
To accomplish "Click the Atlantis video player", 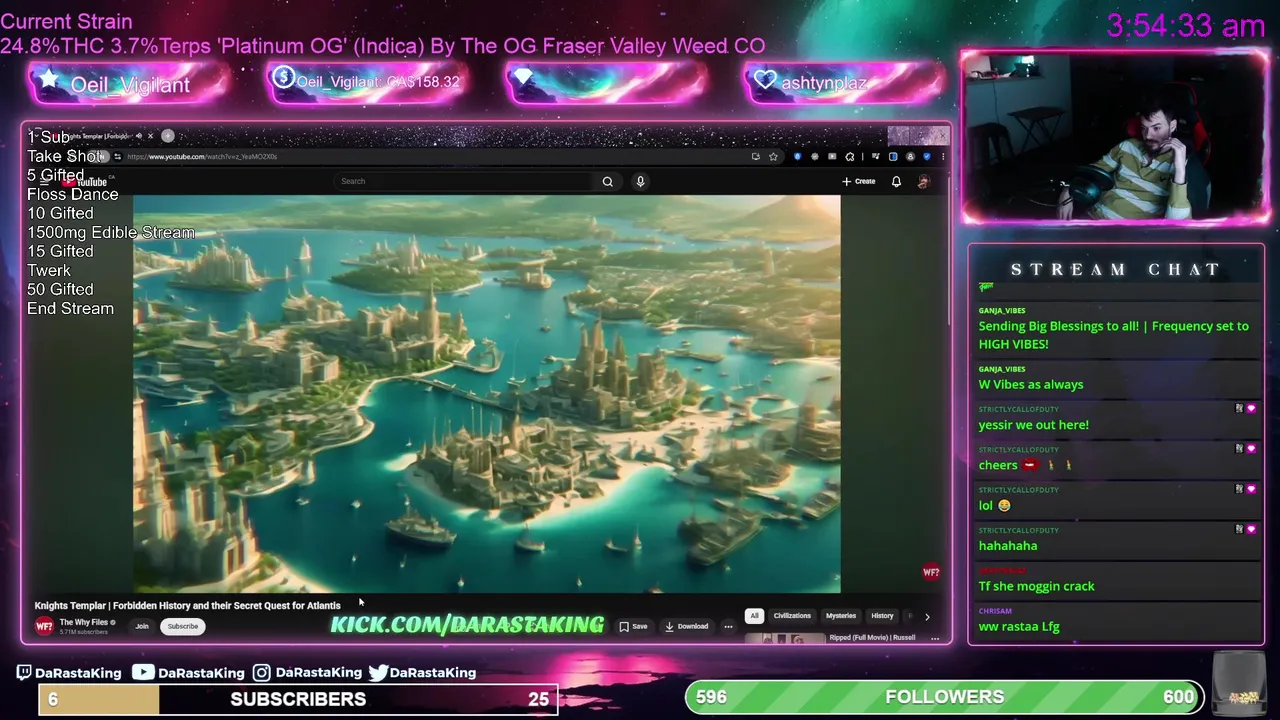I will click(x=487, y=394).
